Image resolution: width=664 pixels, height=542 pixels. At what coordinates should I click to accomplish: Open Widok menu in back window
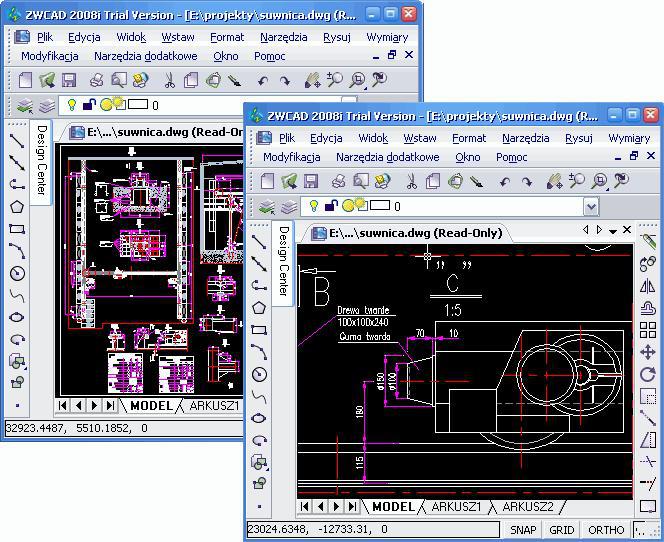coord(131,37)
